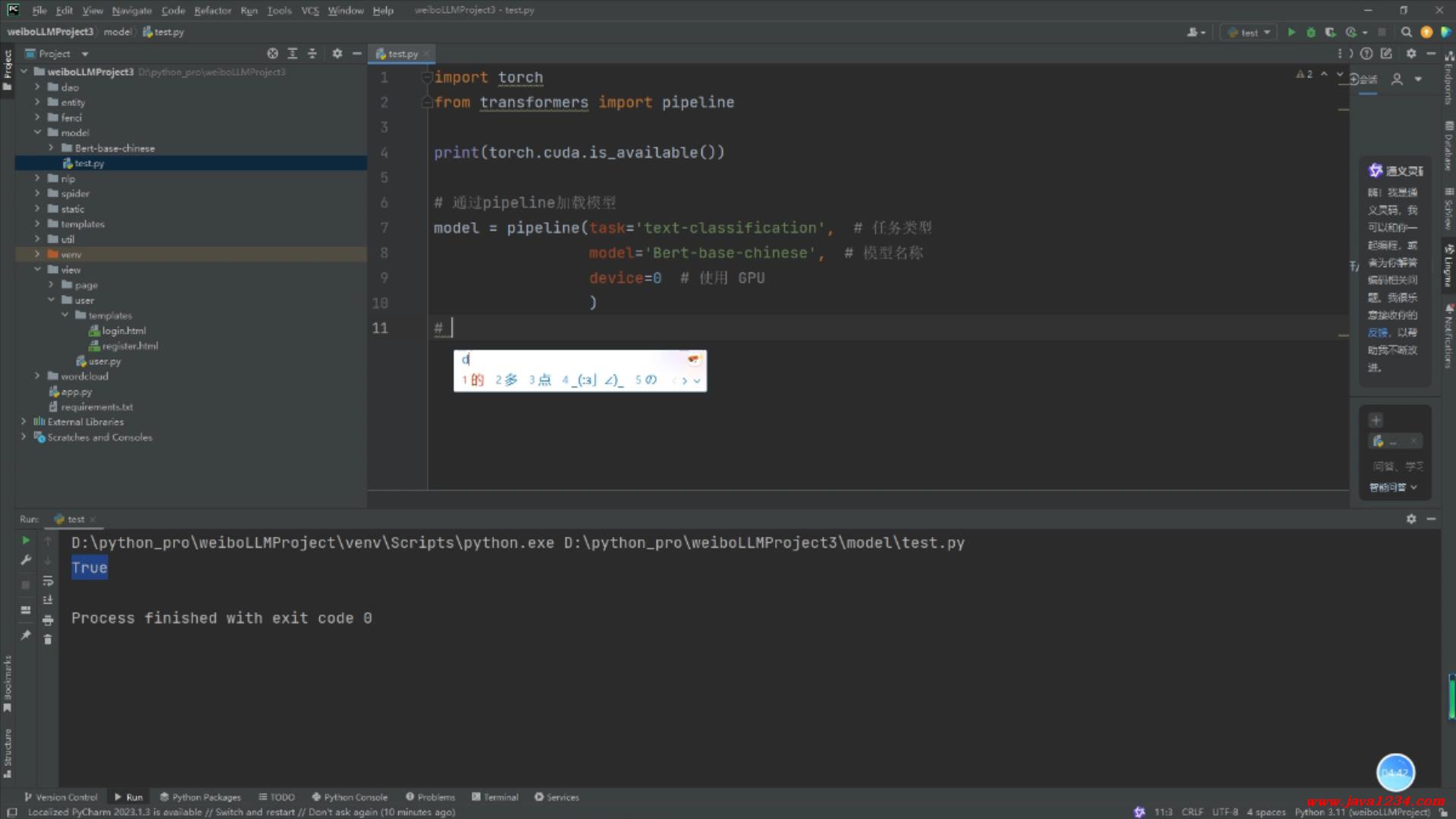Rerun test using the Run panel's play icon
This screenshot has width=1456, height=819.
pyautogui.click(x=26, y=541)
